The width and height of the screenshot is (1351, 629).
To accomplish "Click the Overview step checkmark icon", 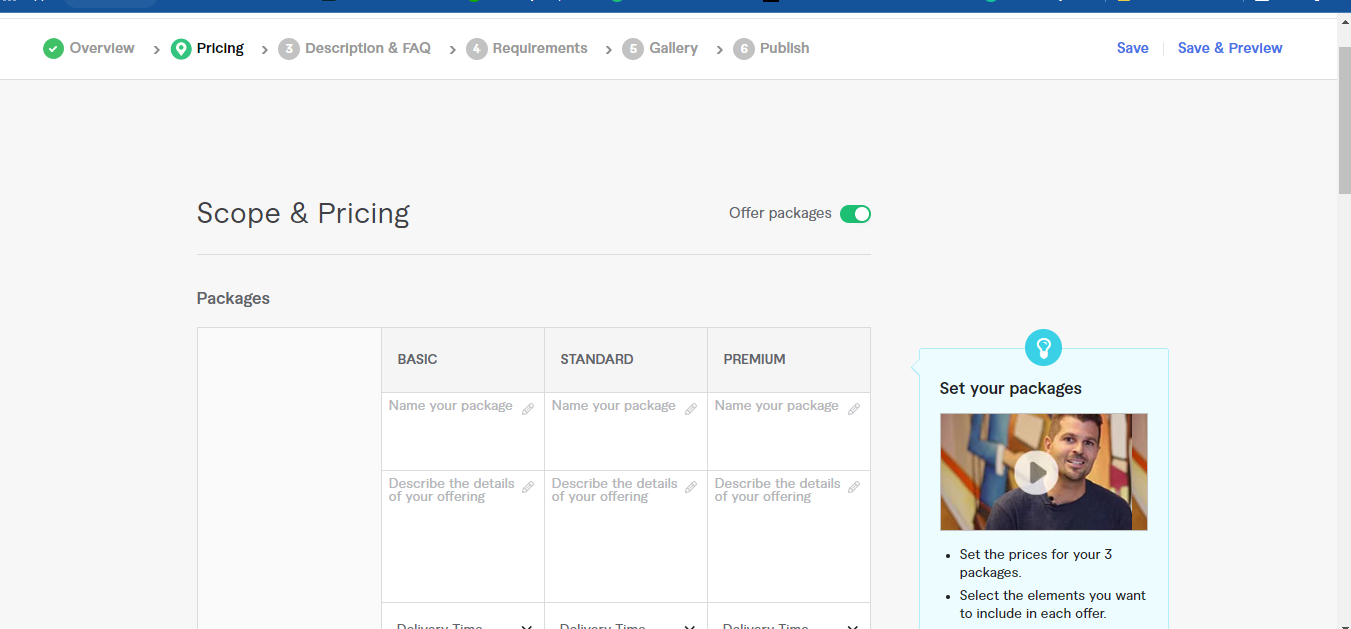I will (x=53, y=48).
